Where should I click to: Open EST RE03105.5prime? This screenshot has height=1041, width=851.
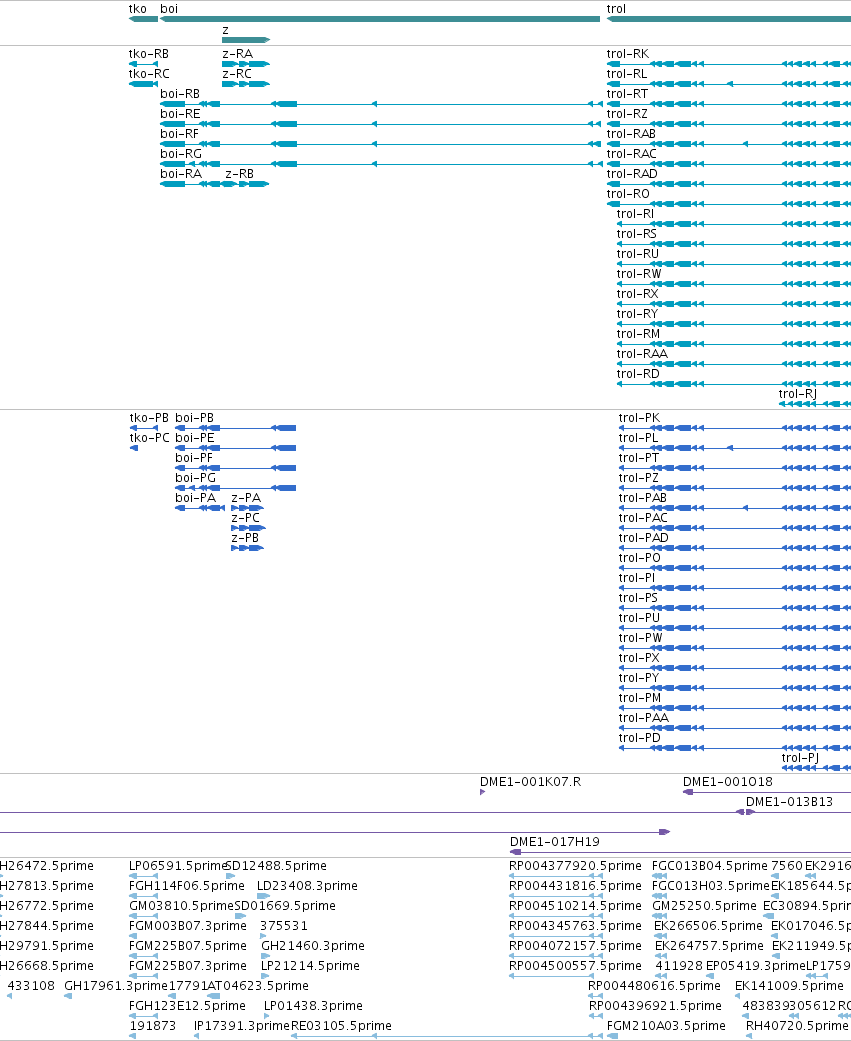point(341,1025)
